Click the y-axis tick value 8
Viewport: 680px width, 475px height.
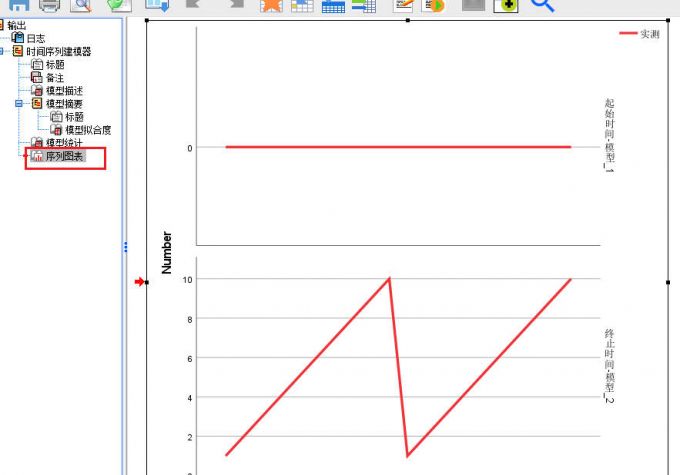(190, 319)
